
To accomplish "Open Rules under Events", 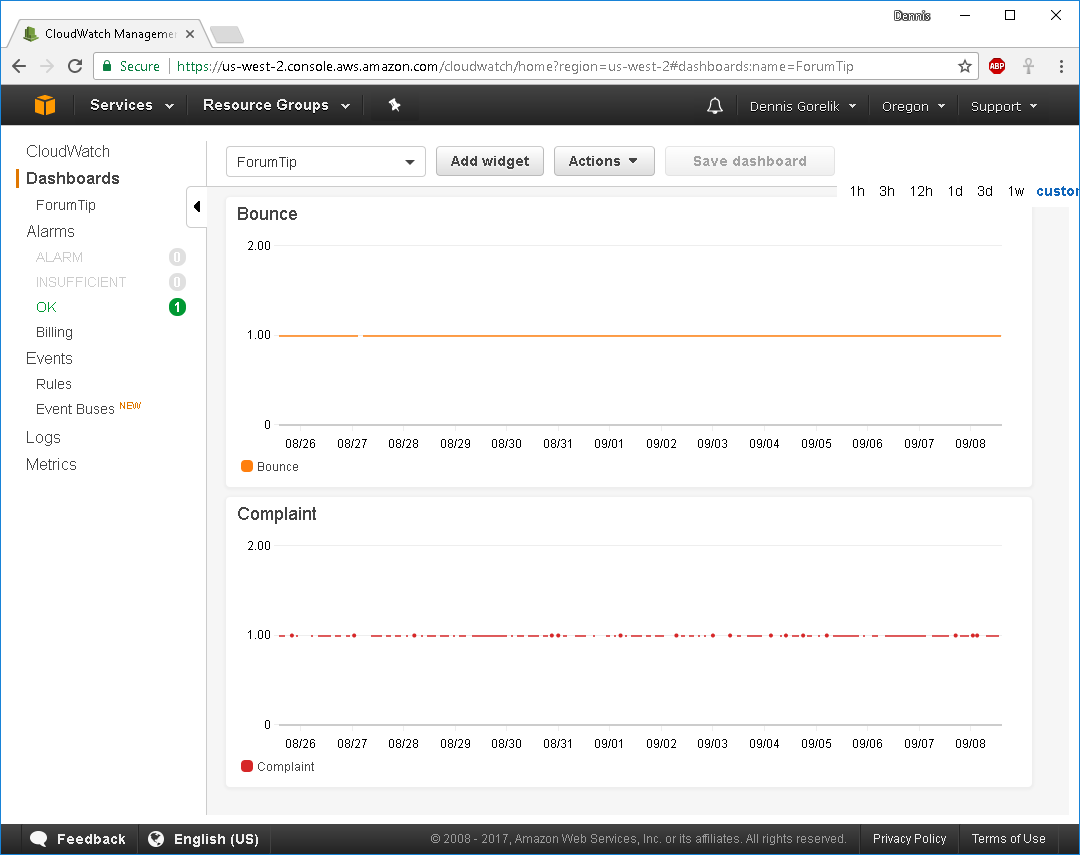I will (53, 384).
